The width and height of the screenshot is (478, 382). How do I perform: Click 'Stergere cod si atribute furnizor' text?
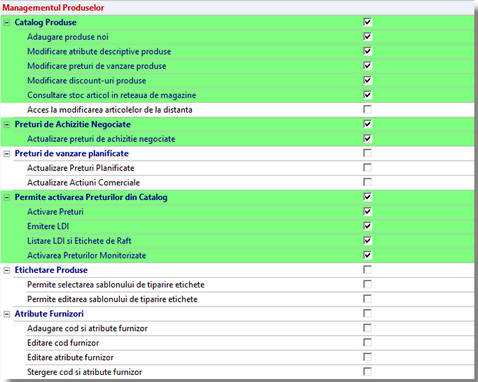(84, 372)
